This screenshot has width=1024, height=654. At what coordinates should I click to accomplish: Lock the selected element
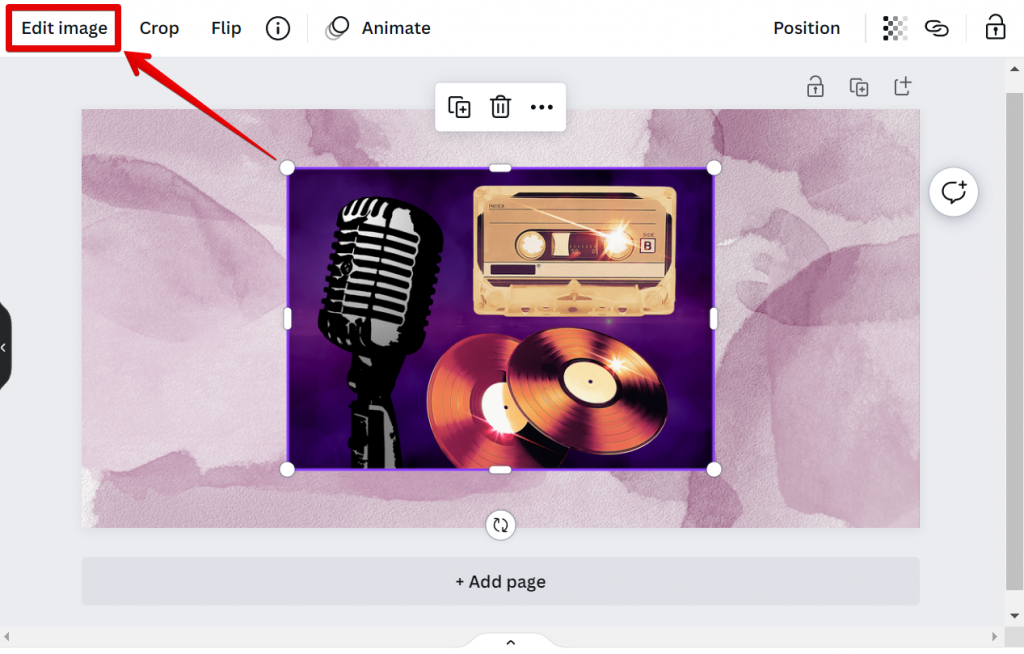994,28
